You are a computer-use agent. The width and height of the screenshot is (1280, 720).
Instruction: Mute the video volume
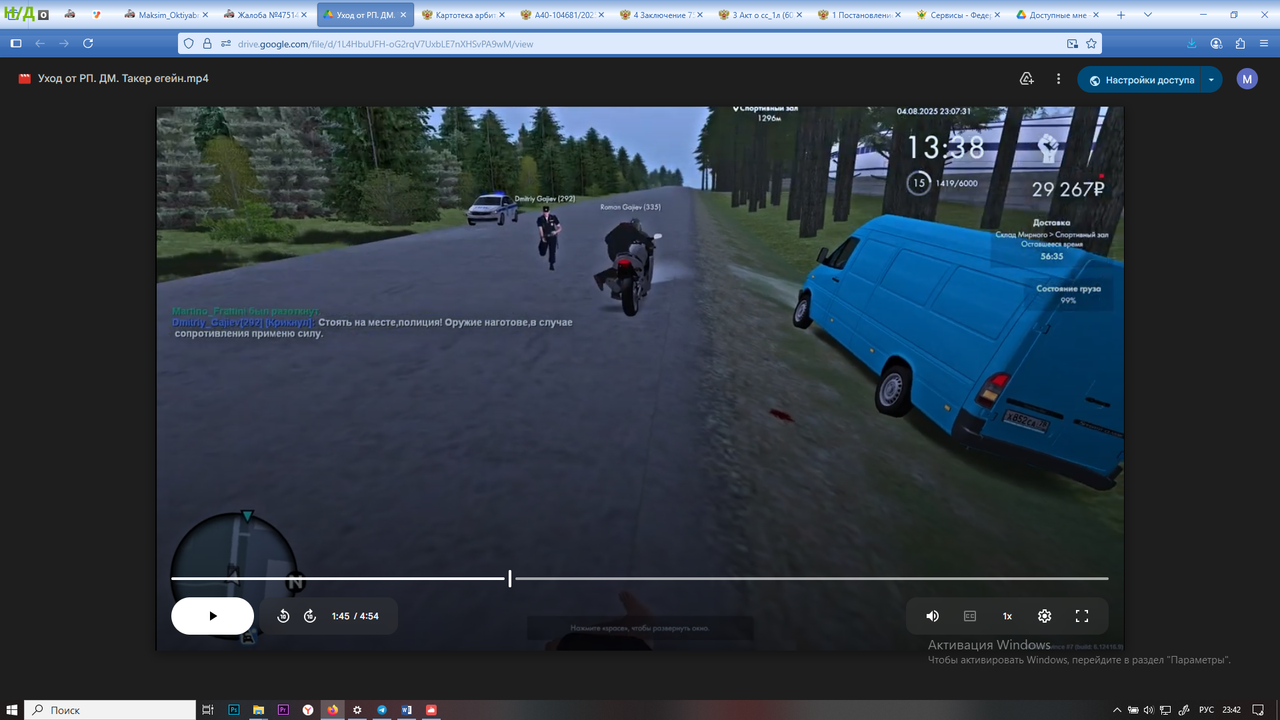[932, 616]
